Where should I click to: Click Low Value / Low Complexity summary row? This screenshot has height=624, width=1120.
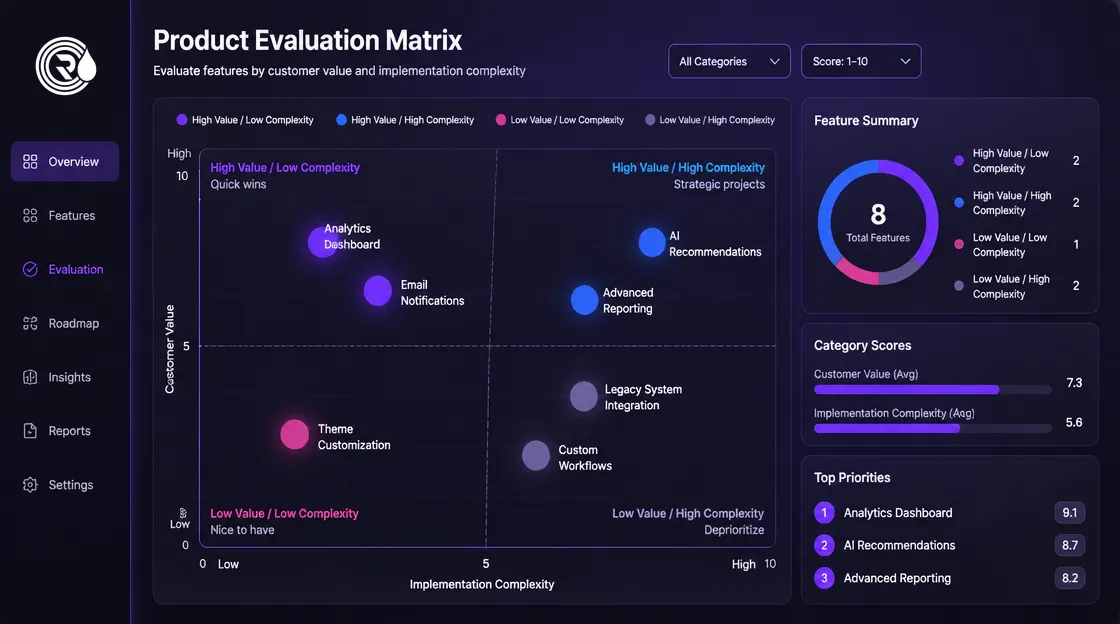tap(1017, 244)
